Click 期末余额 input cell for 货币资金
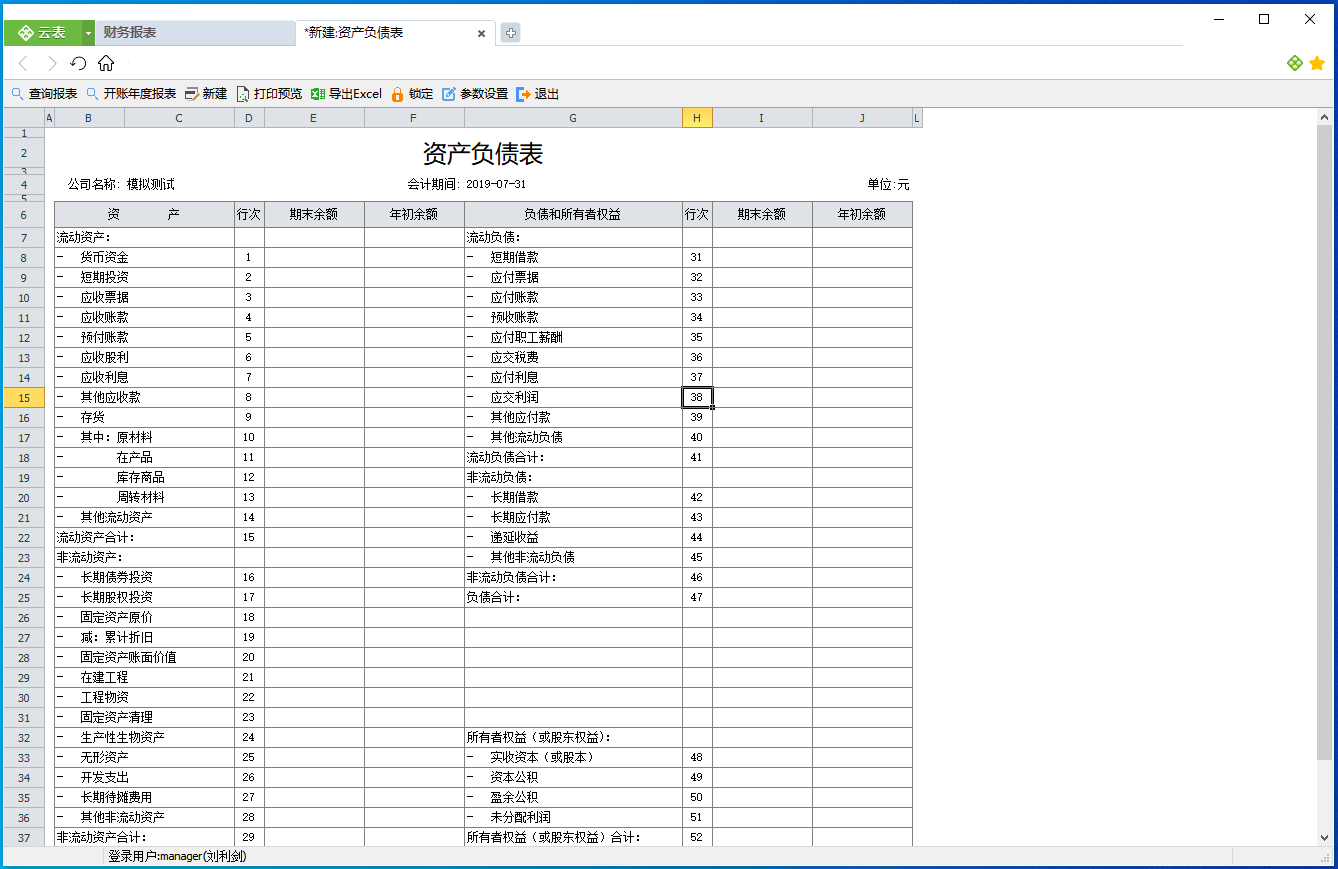1338x869 pixels. tap(314, 258)
